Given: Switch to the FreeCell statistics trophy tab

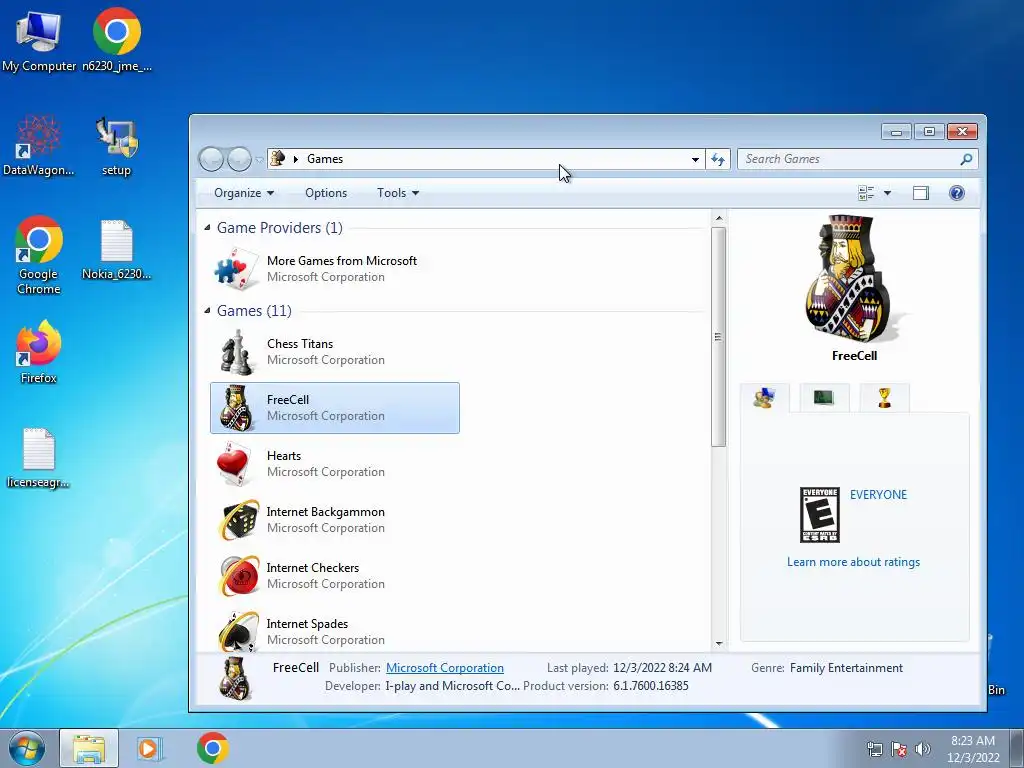Looking at the screenshot, I should [x=884, y=397].
